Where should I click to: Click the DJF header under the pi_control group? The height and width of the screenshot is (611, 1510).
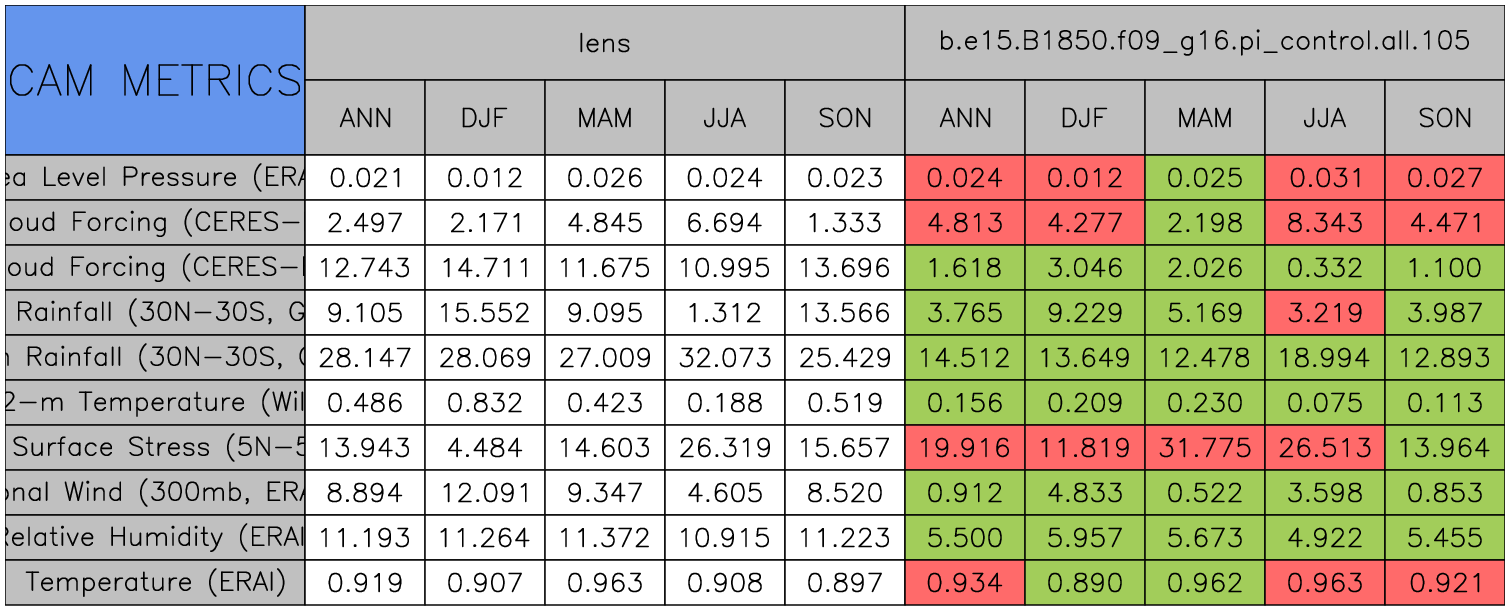click(x=1084, y=118)
